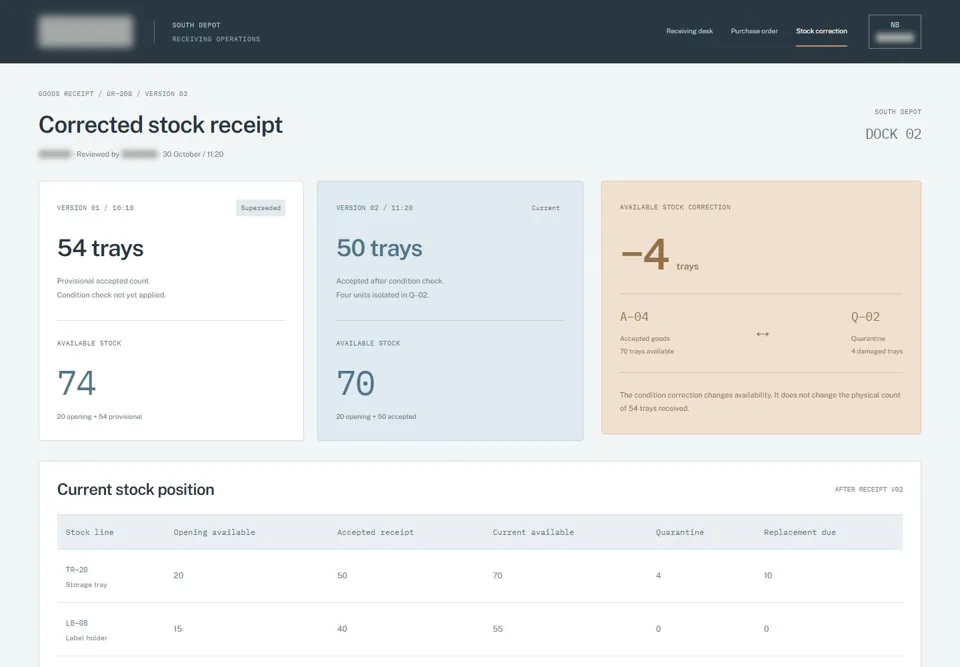The image size is (960, 667).
Task: Go to the Purchase order tab
Action: [x=754, y=31]
